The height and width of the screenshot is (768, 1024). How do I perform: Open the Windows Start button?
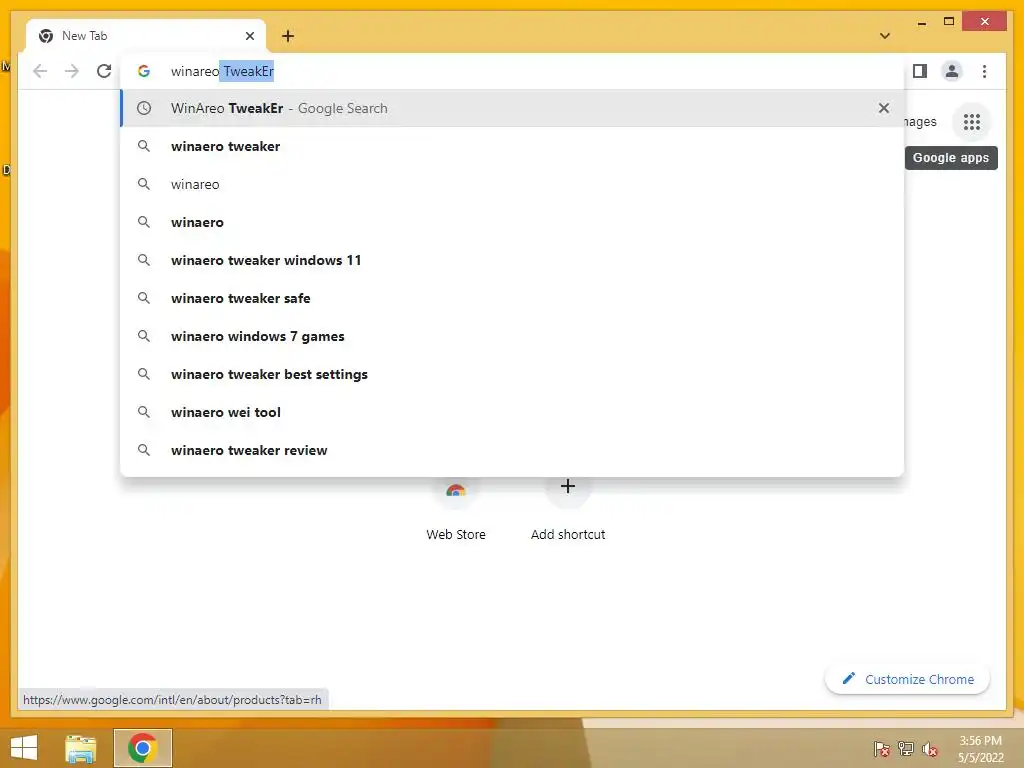(24, 748)
